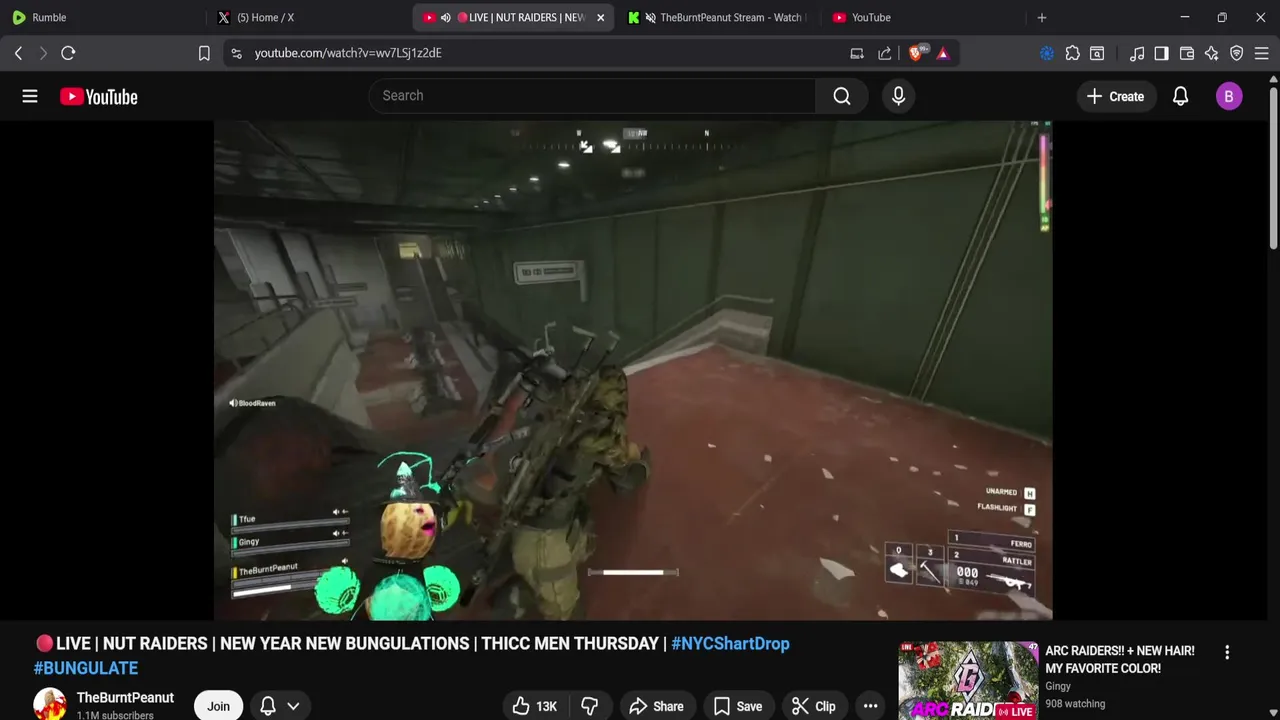Close the LIVE NUT RAIDERS tab
1280x720 pixels.
point(600,17)
